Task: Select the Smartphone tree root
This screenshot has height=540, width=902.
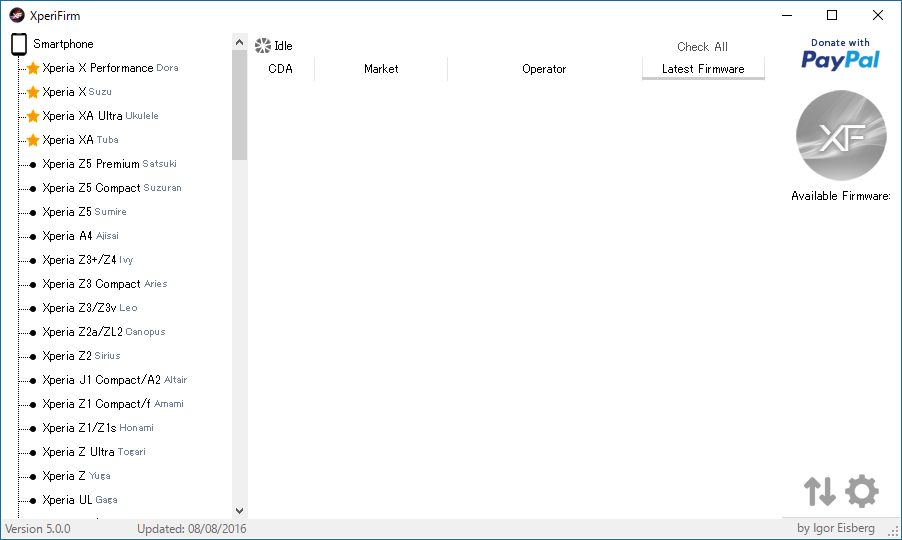Action: [x=63, y=44]
